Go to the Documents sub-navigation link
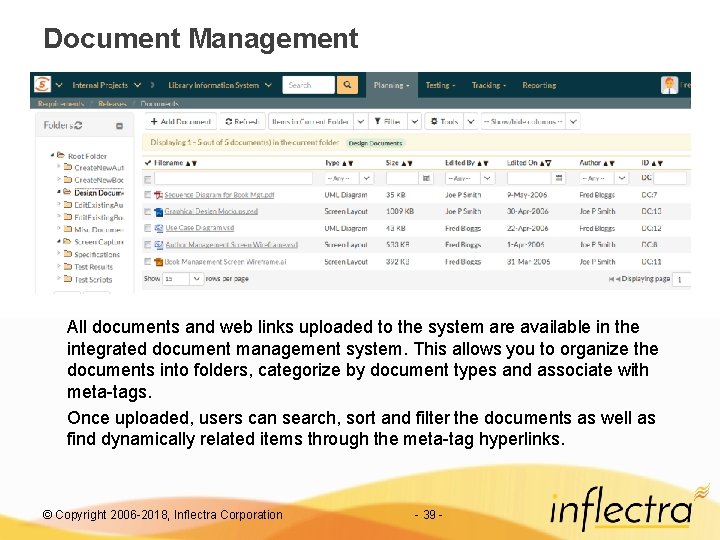 (x=159, y=104)
